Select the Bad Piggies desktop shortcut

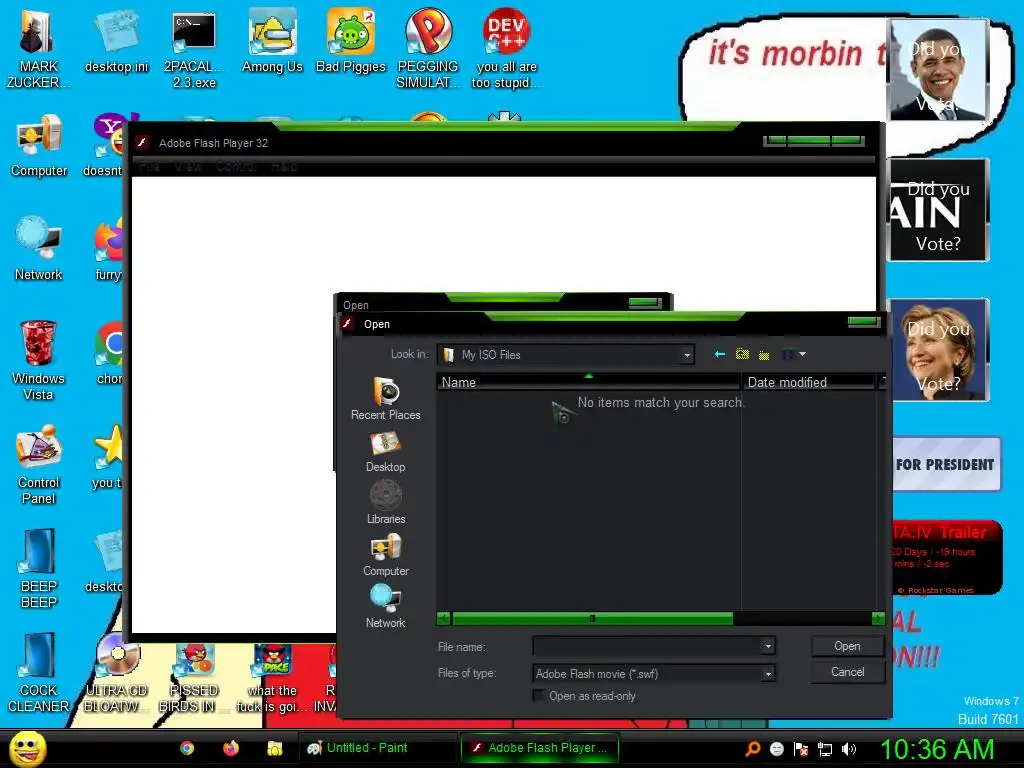(x=351, y=40)
